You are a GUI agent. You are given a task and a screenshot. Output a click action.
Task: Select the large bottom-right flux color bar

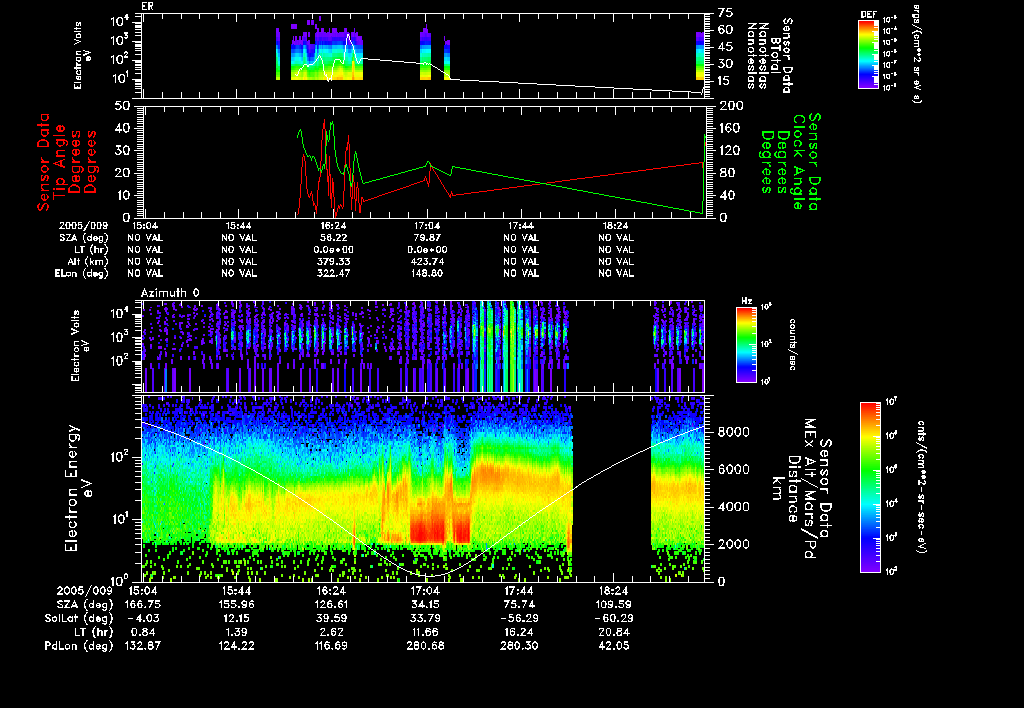point(871,487)
